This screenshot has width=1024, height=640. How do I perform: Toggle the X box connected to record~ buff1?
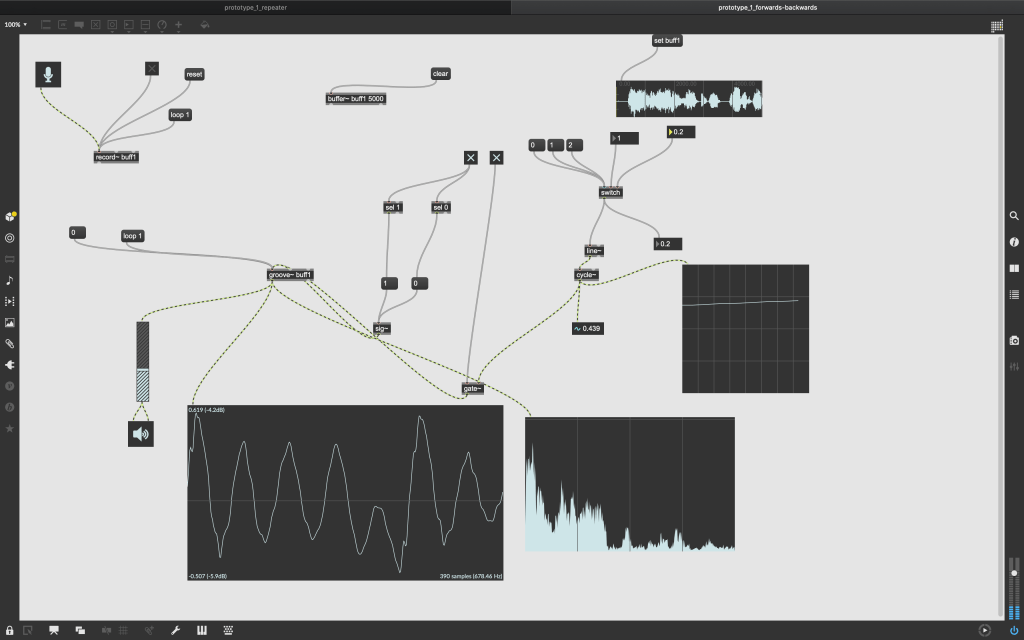click(x=151, y=68)
